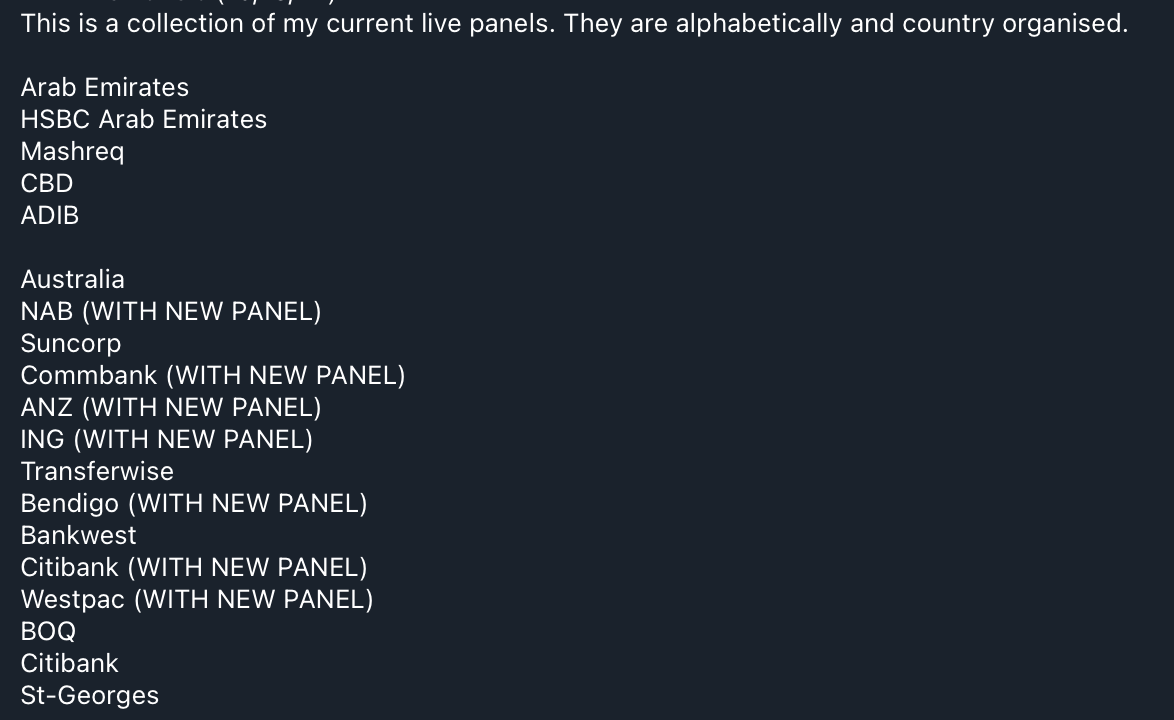Click "Citibank (WITH NEW PANEL)" line

click(194, 567)
